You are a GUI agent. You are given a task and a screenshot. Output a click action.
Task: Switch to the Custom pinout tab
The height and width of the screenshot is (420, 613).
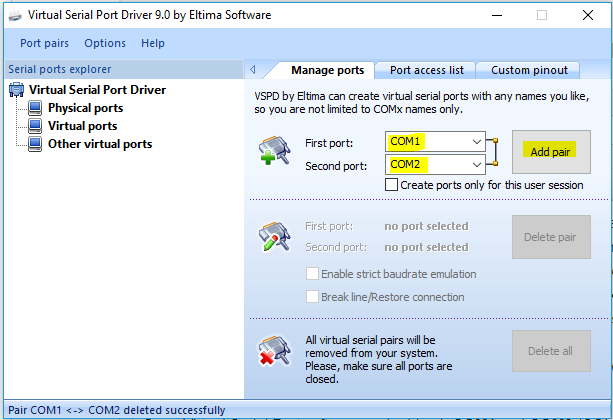point(529,70)
